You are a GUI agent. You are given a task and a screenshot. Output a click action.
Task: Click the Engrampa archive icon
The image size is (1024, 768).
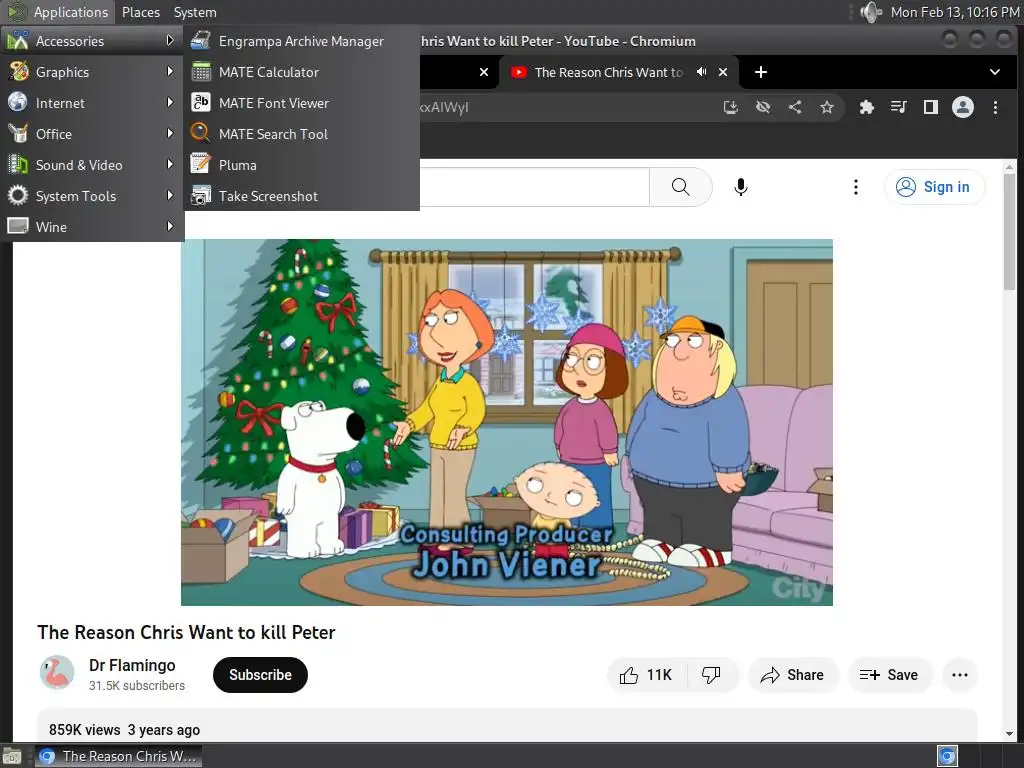(200, 40)
